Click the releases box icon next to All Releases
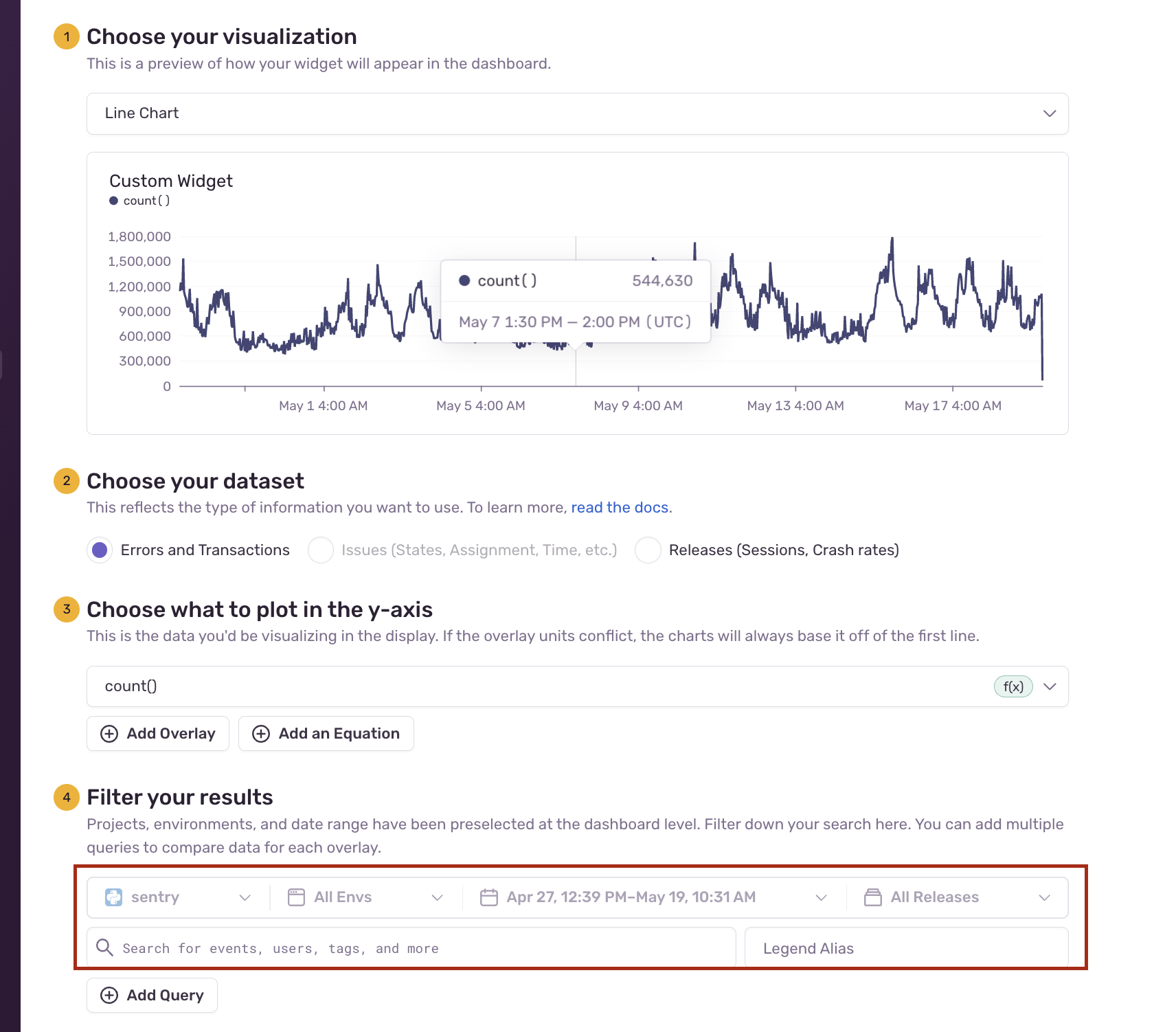This screenshot has height=1032, width=1176. 872,897
